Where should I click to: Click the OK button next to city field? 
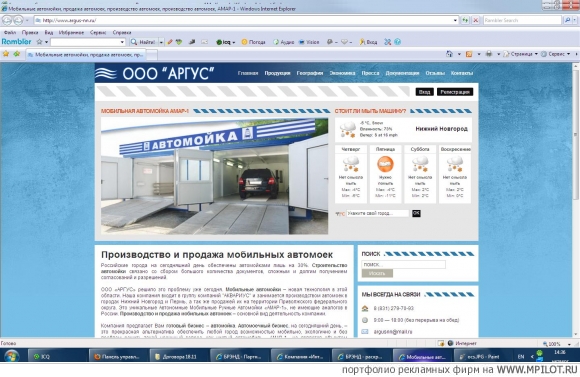click(416, 213)
